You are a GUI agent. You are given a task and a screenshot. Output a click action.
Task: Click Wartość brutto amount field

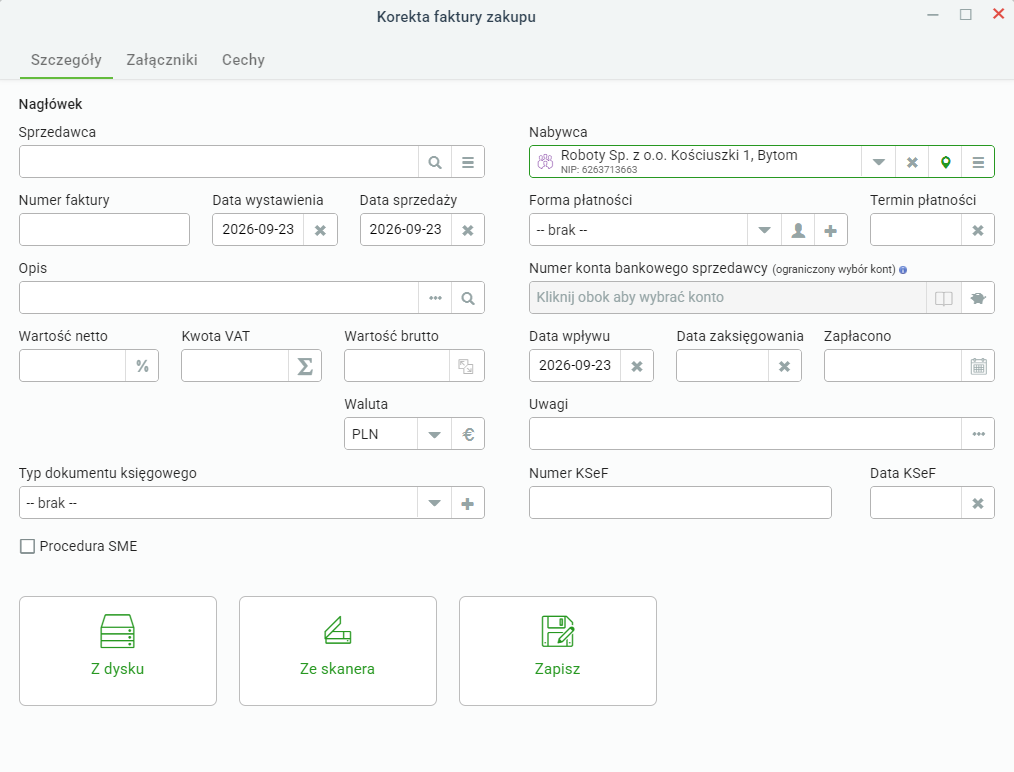click(x=397, y=366)
